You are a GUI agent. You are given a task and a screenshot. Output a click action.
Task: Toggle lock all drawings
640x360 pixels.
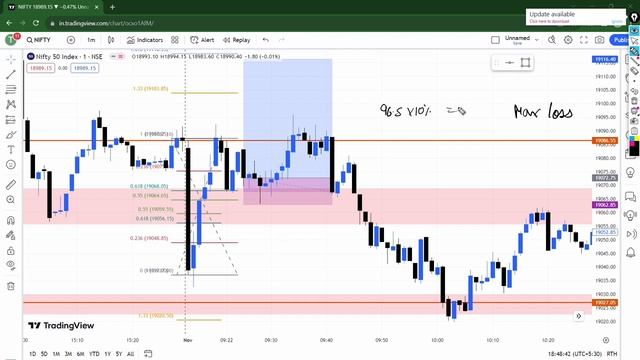[x=11, y=251]
